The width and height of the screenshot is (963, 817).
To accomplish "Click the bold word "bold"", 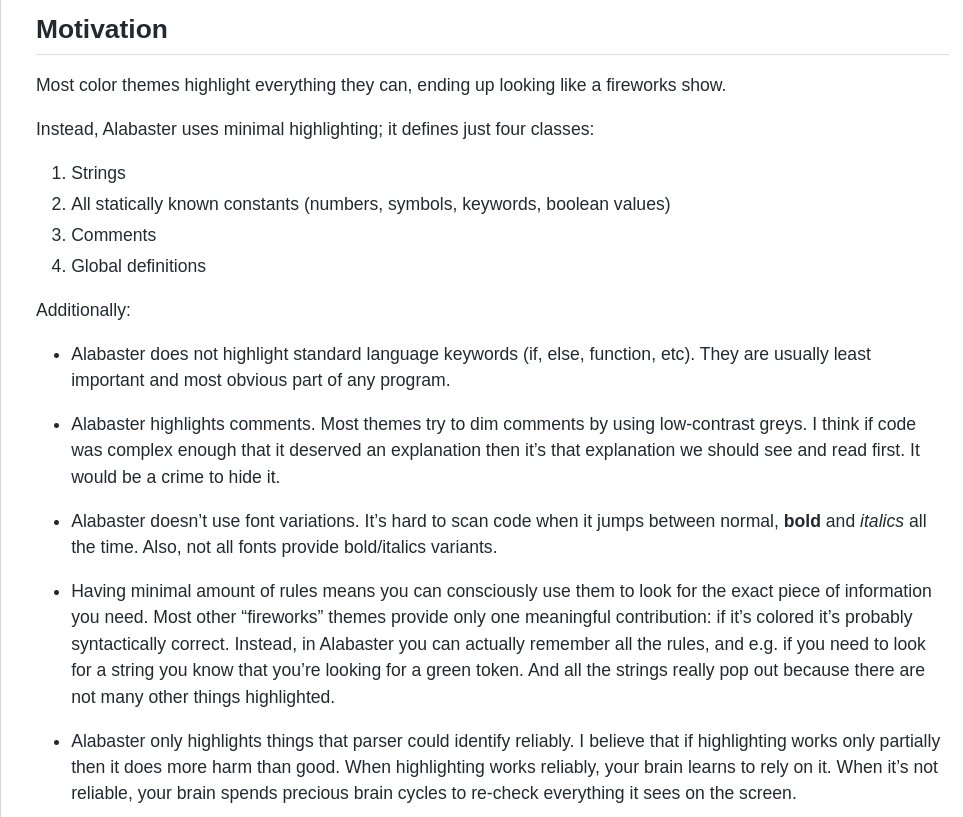I will pyautogui.click(x=802, y=521).
